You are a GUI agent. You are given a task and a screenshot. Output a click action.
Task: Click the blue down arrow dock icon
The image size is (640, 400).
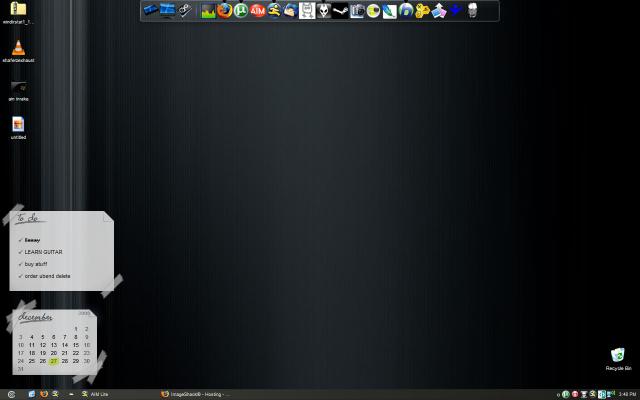pyautogui.click(x=456, y=10)
